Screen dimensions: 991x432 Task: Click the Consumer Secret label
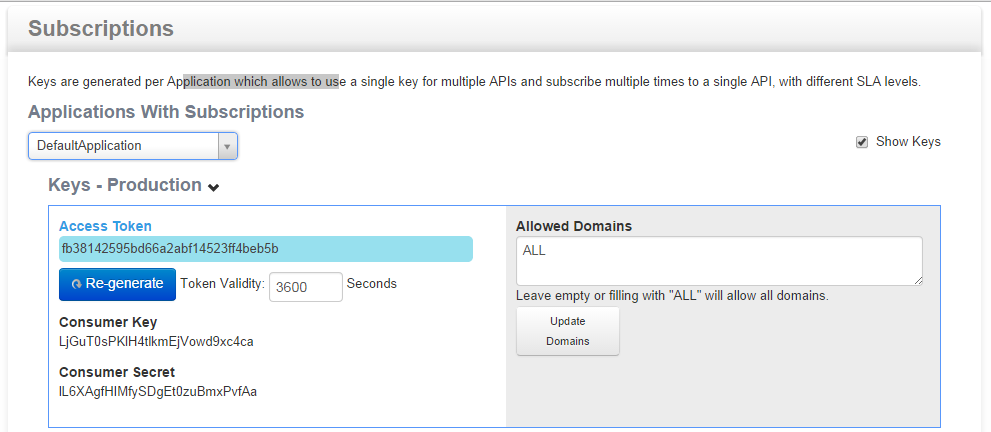(x=117, y=372)
